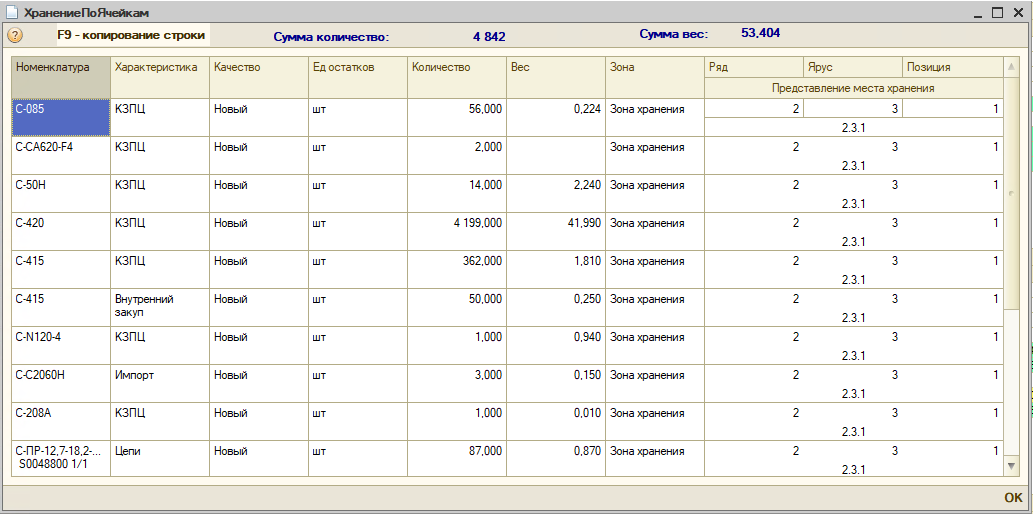Click quantity 4 199,000 cell
This screenshot has height=514, width=1033.
(457, 232)
